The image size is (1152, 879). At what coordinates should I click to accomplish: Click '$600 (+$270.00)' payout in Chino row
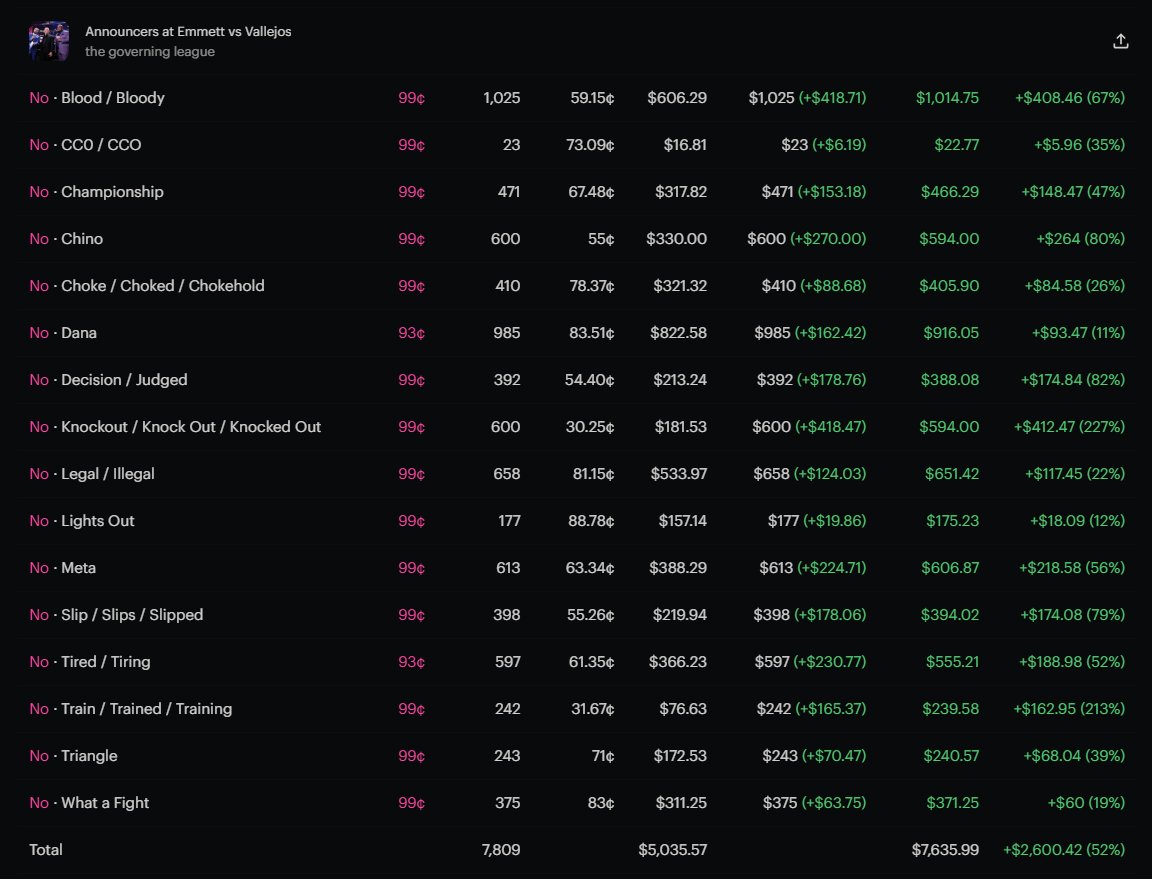807,239
